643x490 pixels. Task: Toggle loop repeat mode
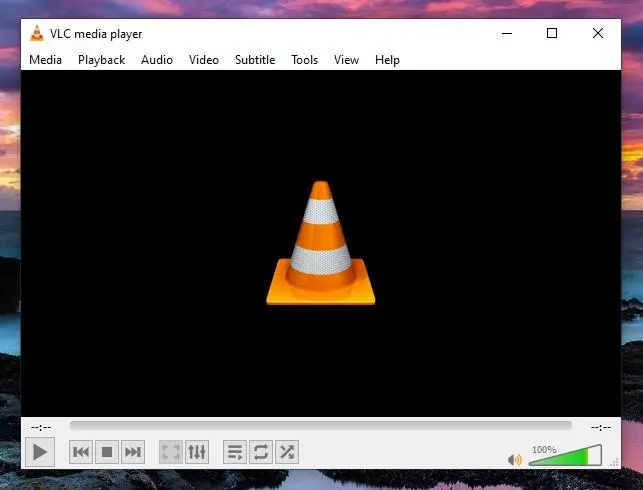coord(261,452)
